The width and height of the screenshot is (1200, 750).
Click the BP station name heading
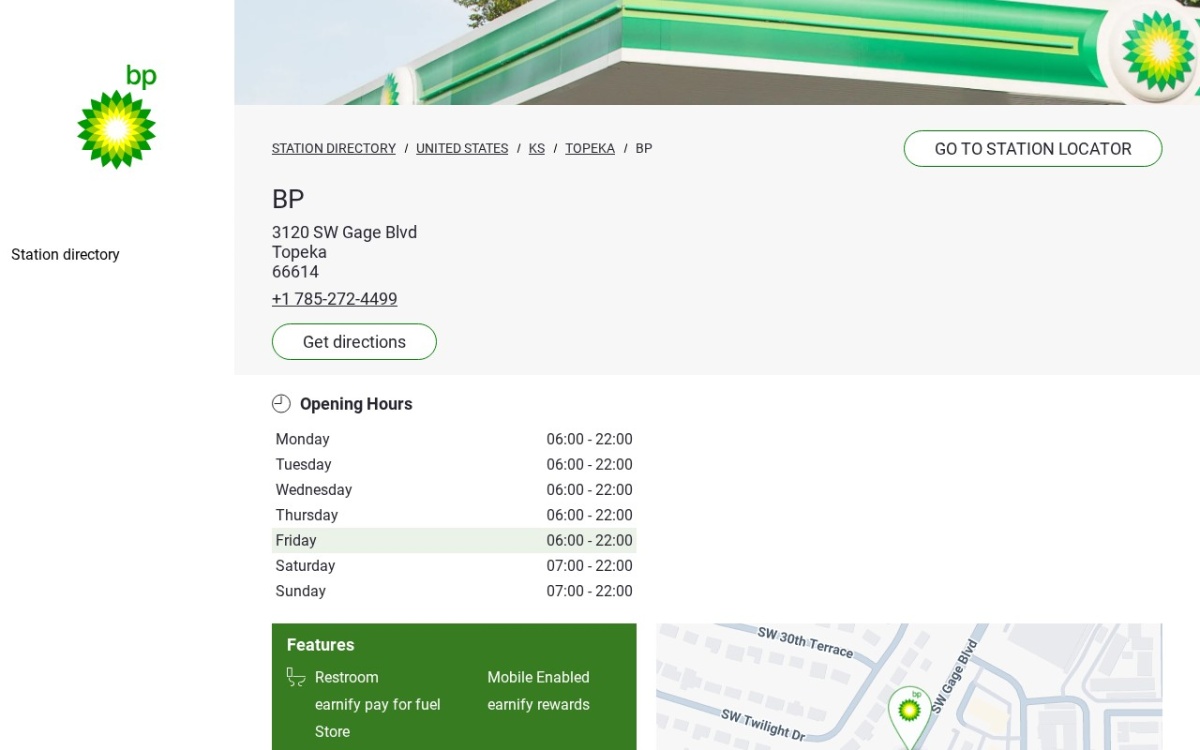[288, 199]
